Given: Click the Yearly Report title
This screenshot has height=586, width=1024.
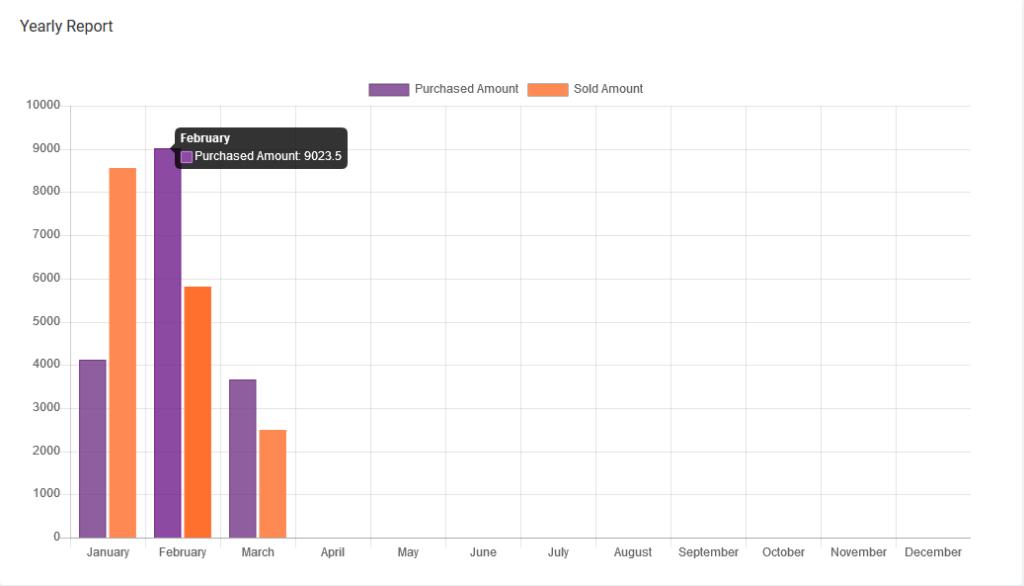Looking at the screenshot, I should [64, 26].
